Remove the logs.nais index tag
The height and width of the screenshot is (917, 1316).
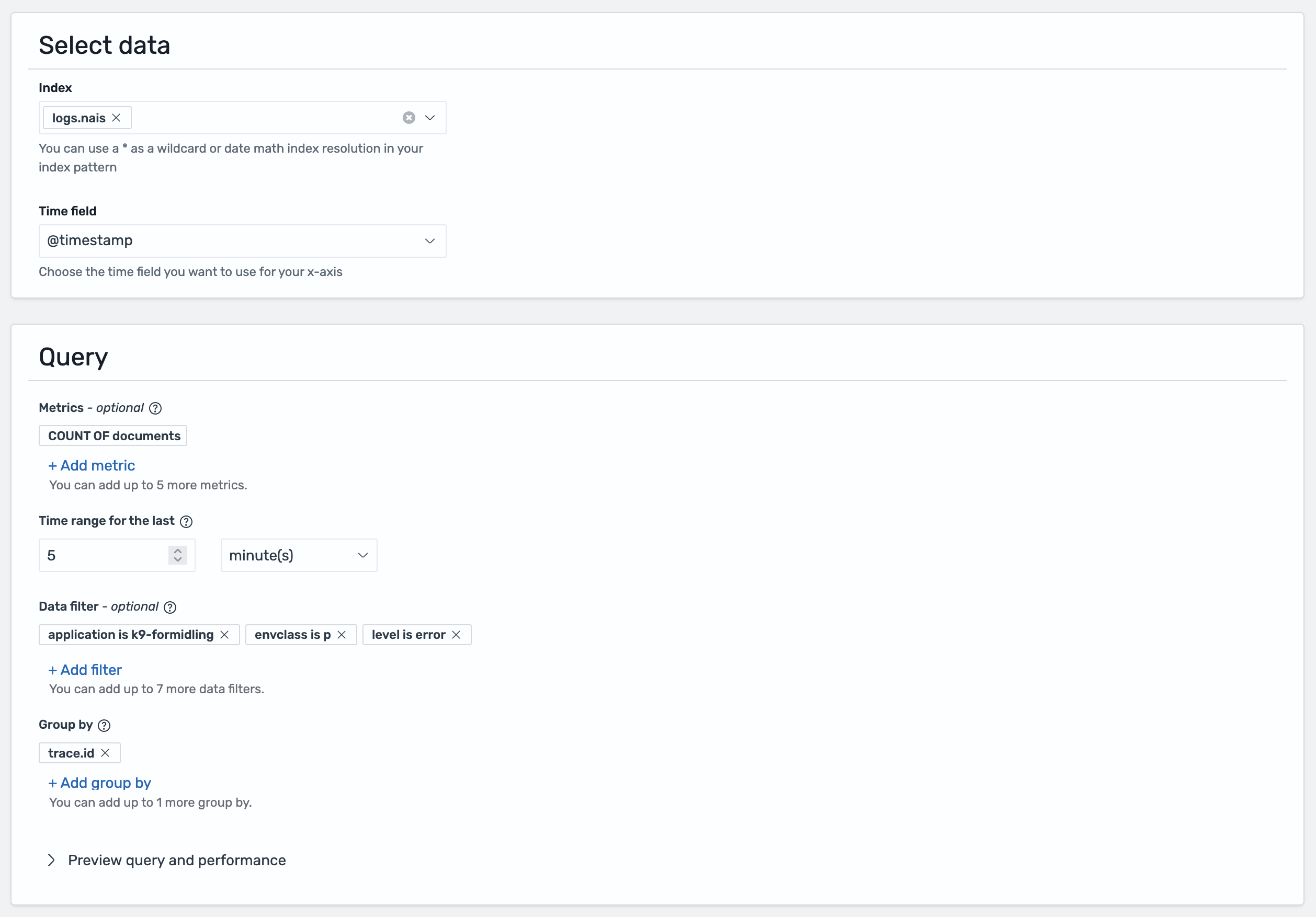[x=117, y=118]
